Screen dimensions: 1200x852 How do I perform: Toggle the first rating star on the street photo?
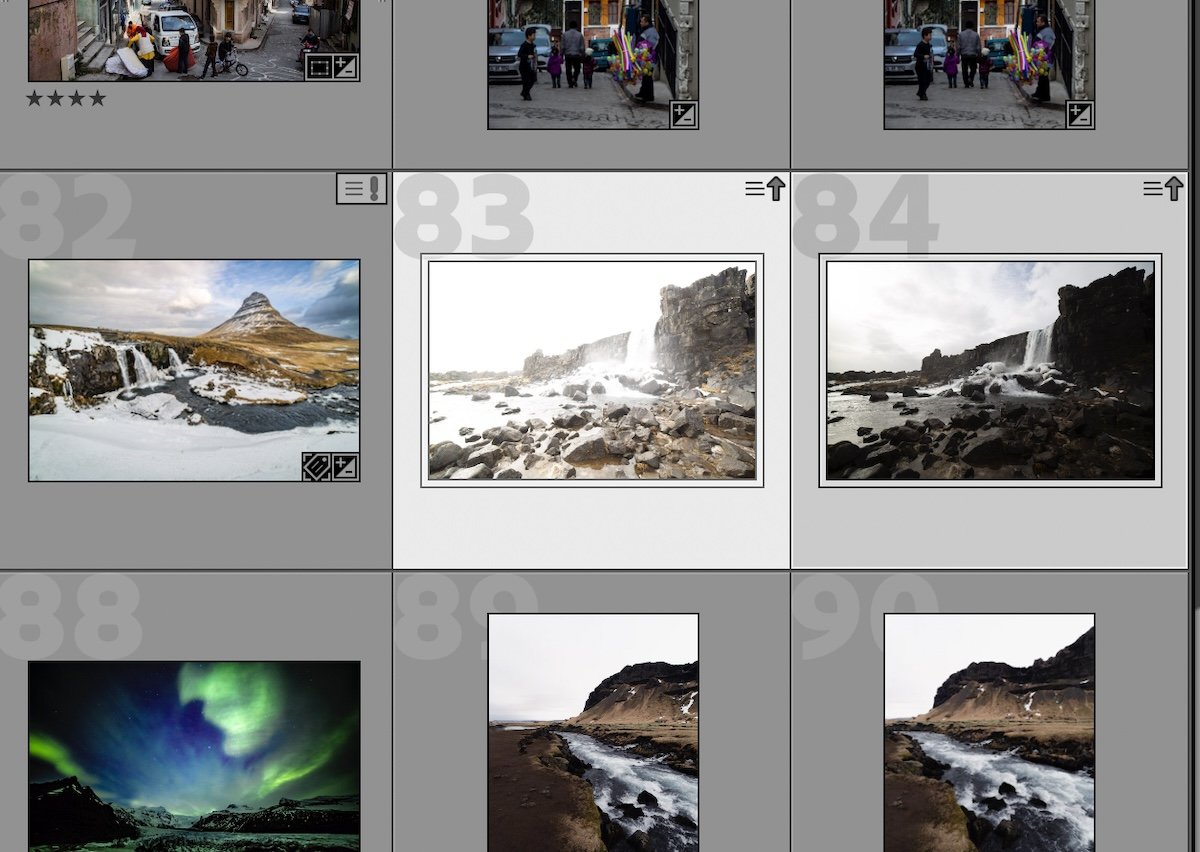pyautogui.click(x=33, y=98)
